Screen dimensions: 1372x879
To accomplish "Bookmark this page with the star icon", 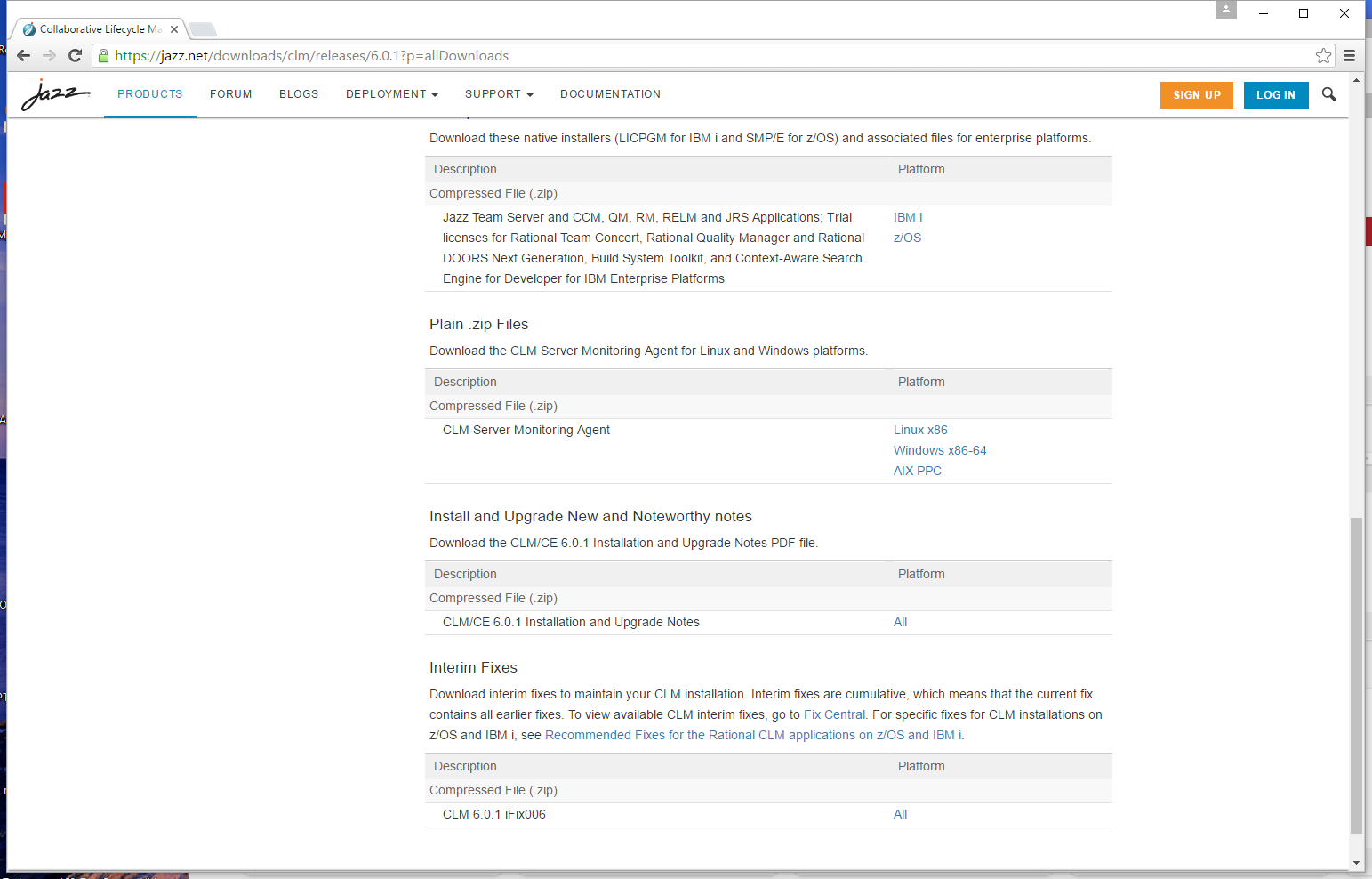I will (x=1323, y=55).
